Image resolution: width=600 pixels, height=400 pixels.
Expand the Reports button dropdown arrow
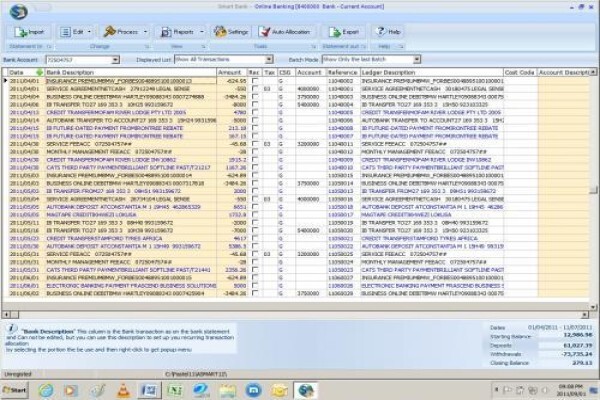(202, 32)
